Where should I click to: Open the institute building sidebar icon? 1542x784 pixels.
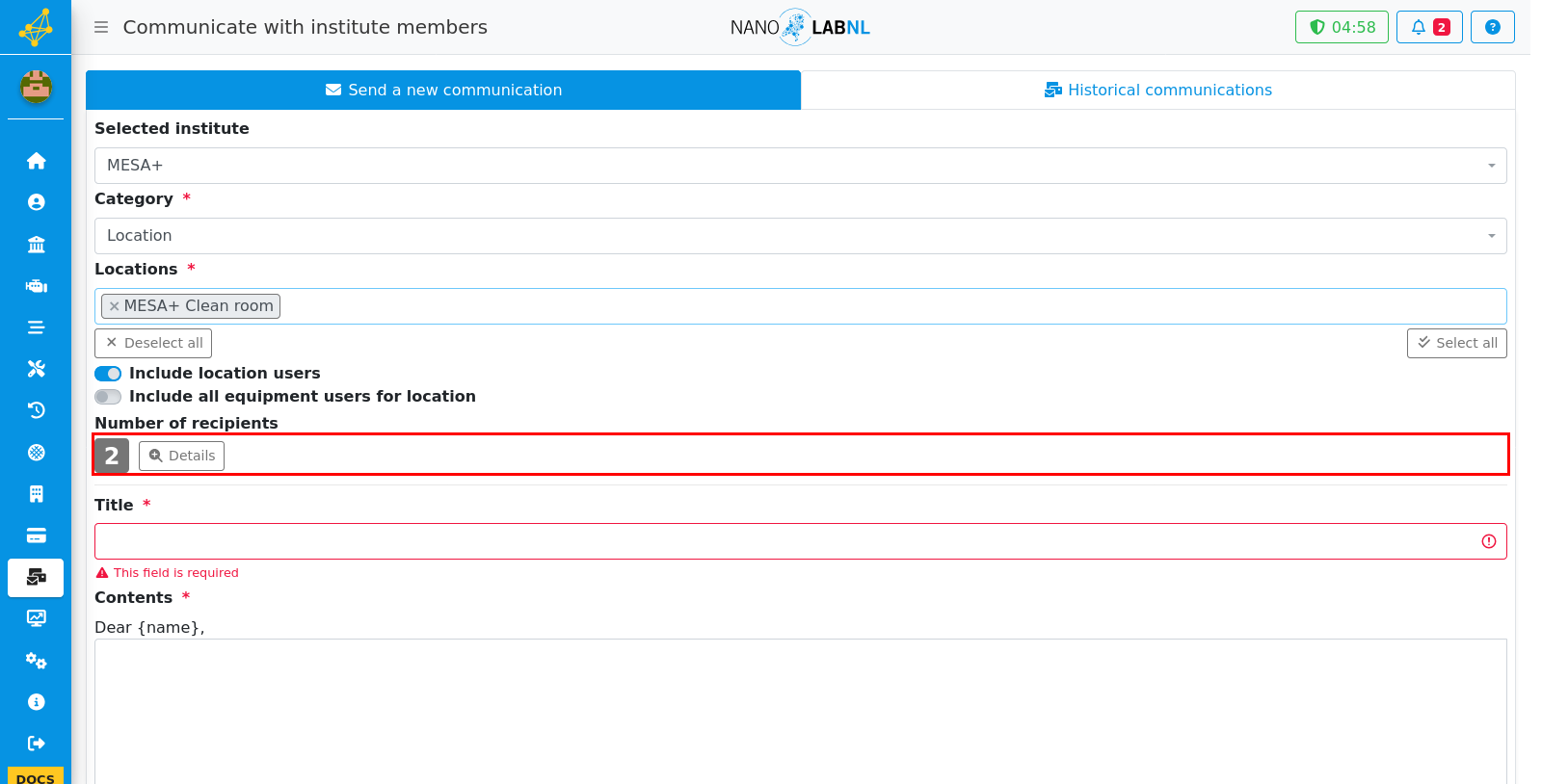click(x=36, y=244)
